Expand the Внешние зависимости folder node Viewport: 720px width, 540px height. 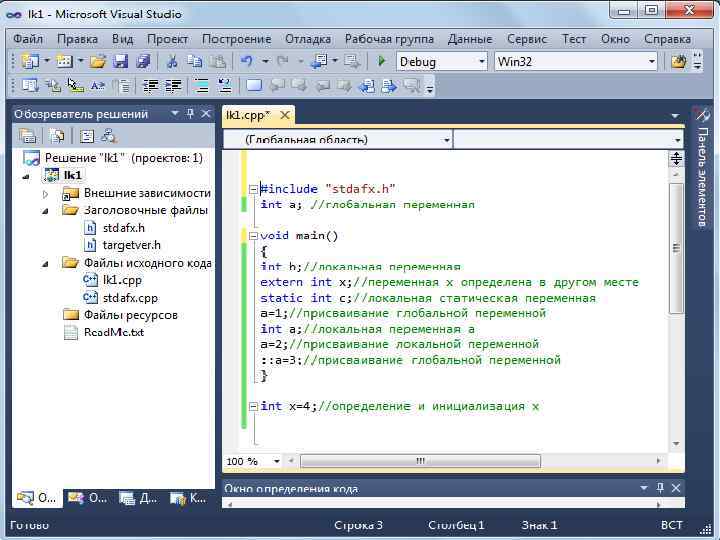(x=46, y=193)
